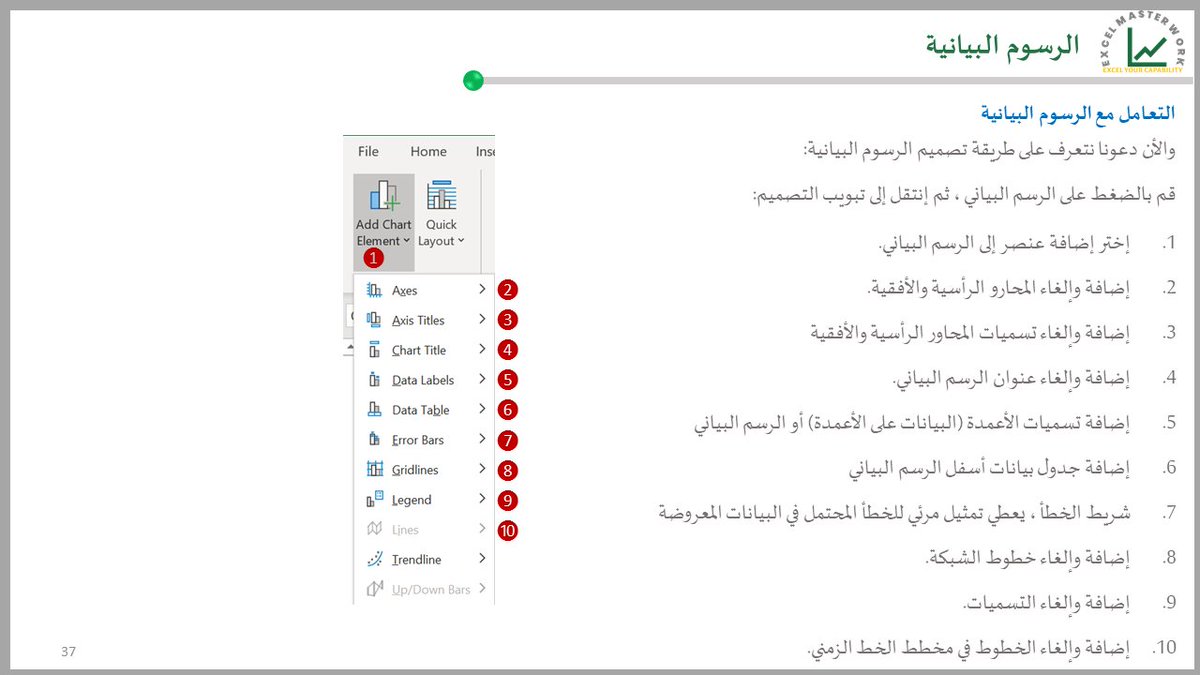The height and width of the screenshot is (675, 1200).
Task: Click the Gridlines menu icon
Action: pos(375,469)
